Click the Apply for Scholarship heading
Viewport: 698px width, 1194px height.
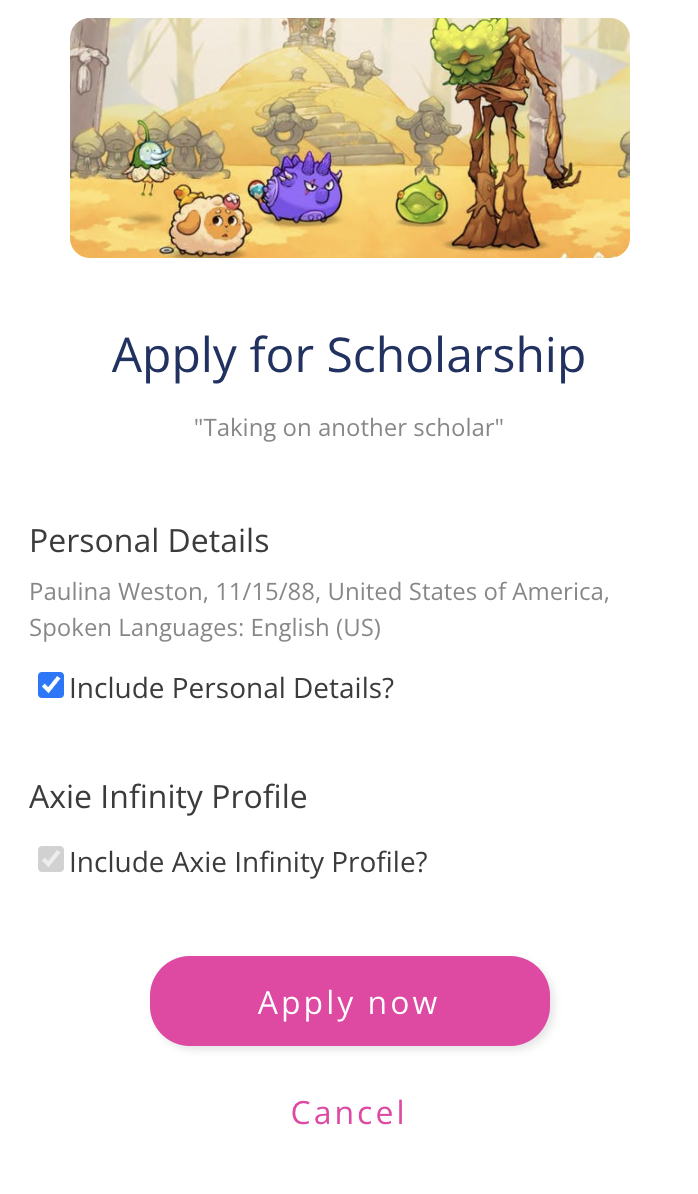point(348,355)
